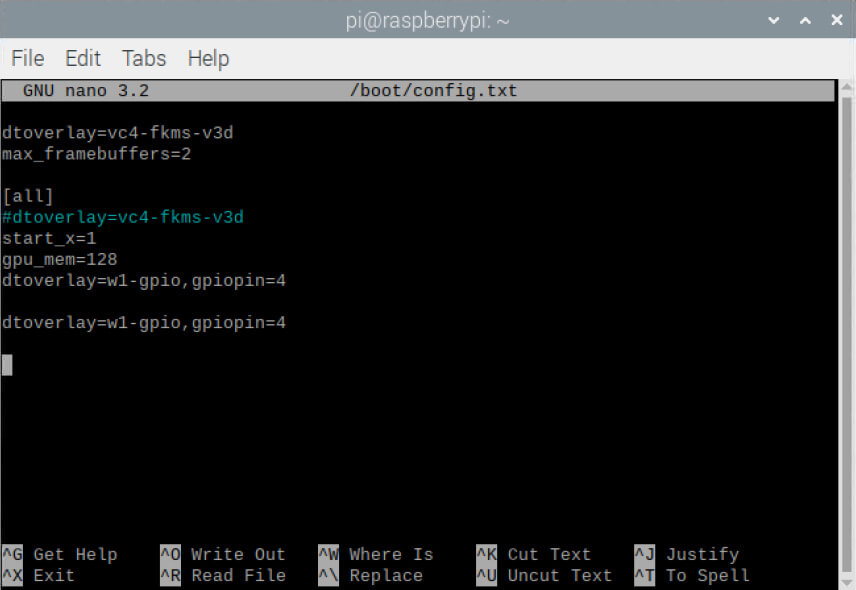Image resolution: width=856 pixels, height=590 pixels.
Task: Close the terminal window
Action: [x=837, y=20]
